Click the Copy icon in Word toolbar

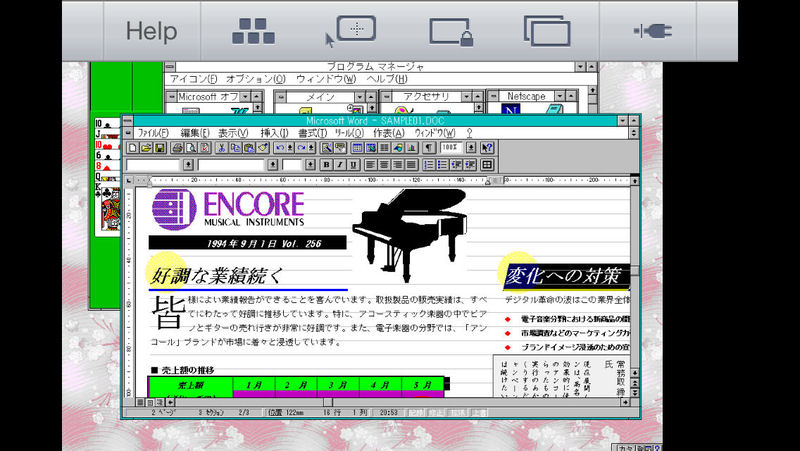click(x=235, y=148)
